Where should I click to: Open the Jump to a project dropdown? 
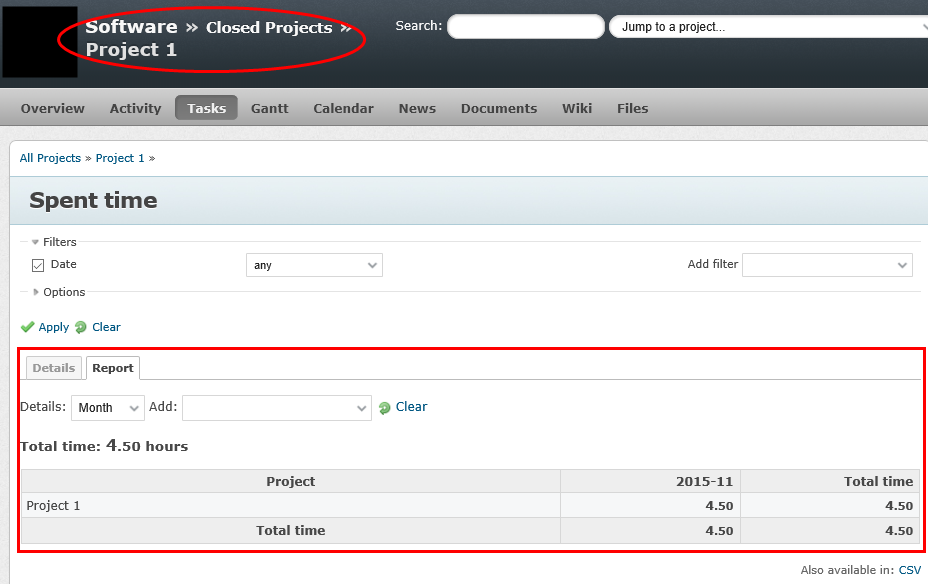coord(768,27)
